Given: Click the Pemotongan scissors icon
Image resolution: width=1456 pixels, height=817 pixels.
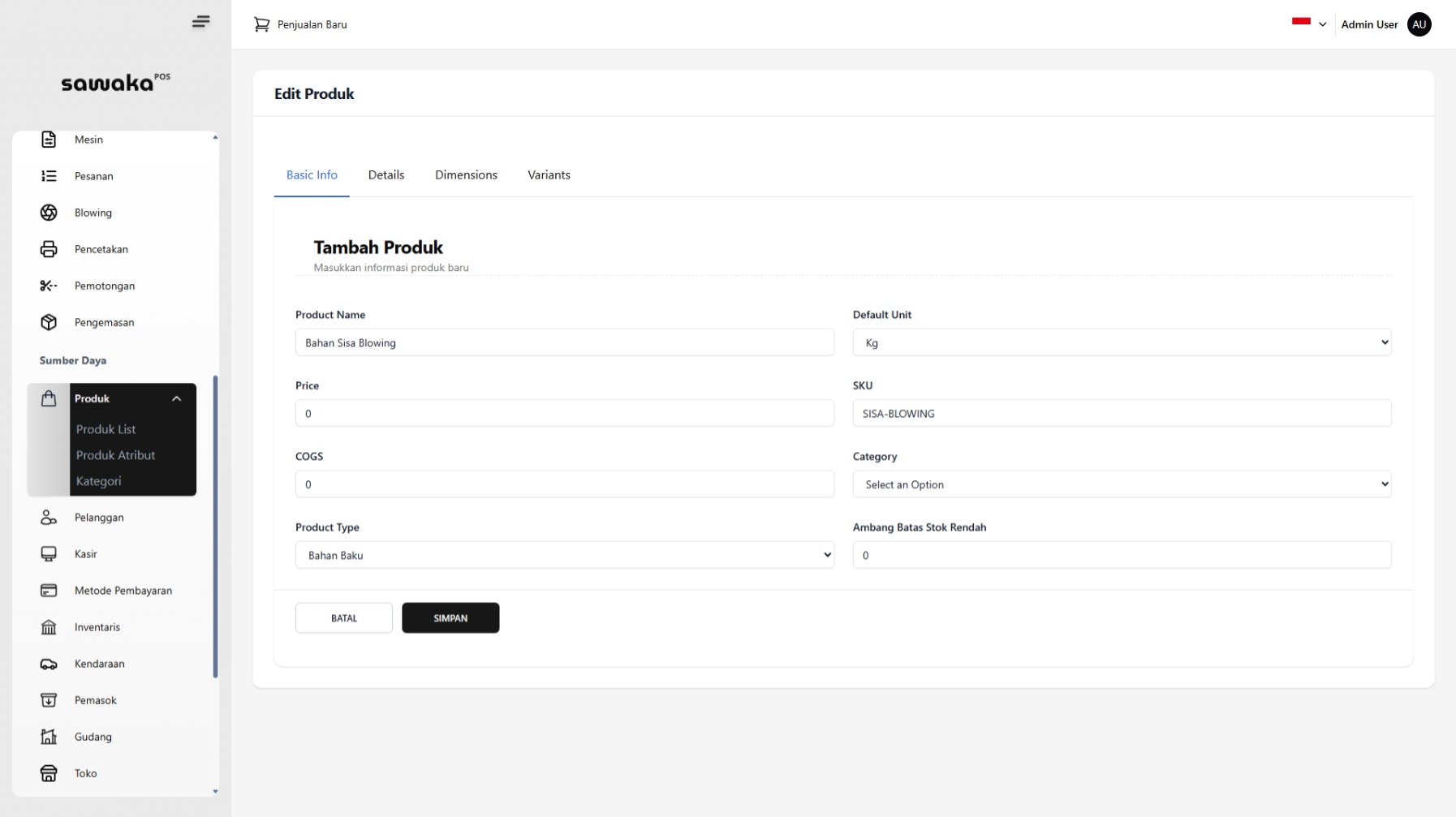Looking at the screenshot, I should 49,286.
